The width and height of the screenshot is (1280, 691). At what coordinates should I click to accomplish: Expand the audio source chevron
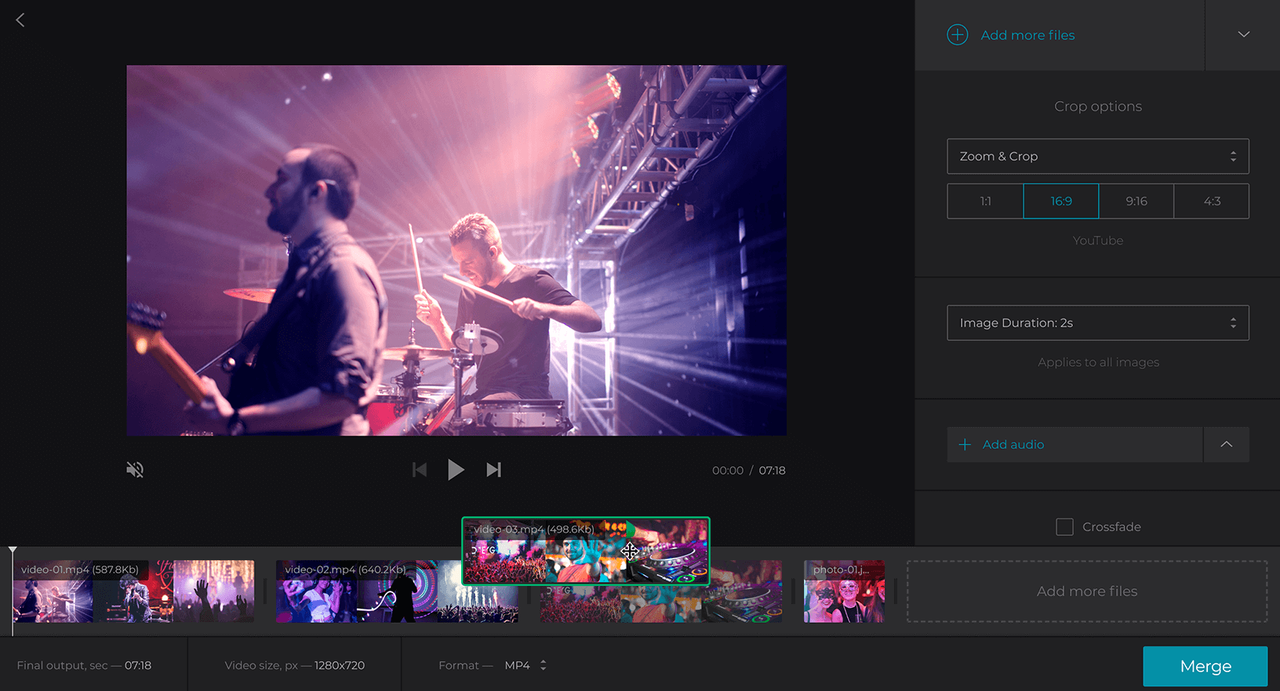point(1227,444)
